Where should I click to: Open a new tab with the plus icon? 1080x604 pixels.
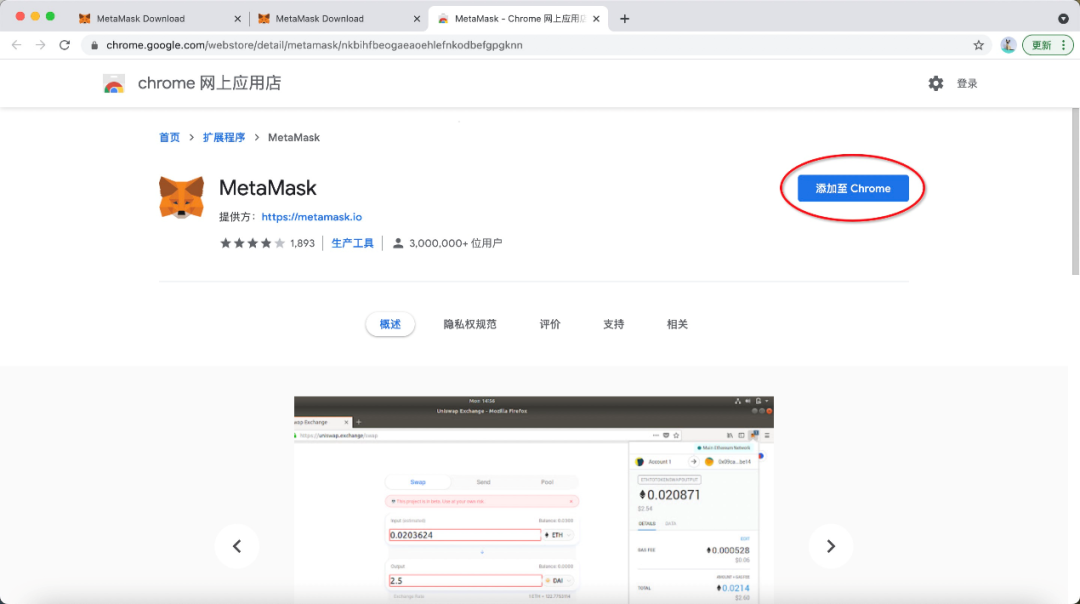pyautogui.click(x=625, y=19)
